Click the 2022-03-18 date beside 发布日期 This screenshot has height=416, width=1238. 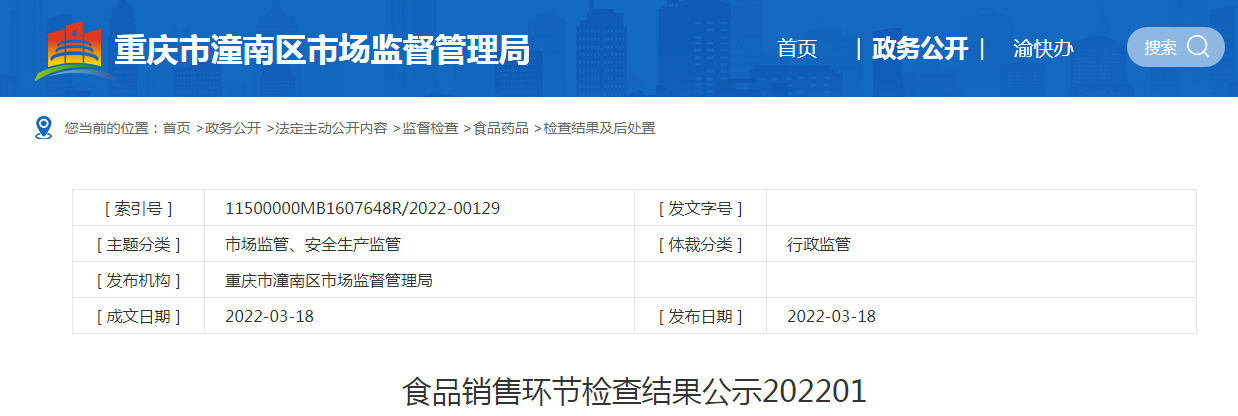coord(832,316)
